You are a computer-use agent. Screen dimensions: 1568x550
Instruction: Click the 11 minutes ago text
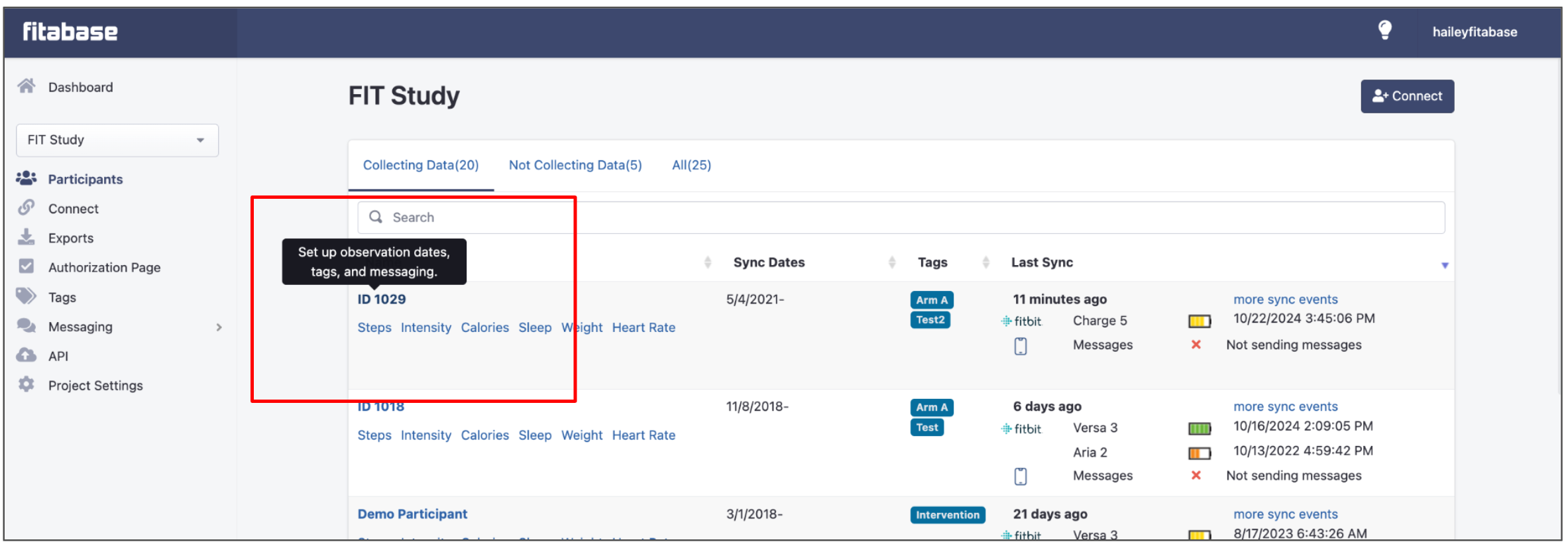[1060, 299]
